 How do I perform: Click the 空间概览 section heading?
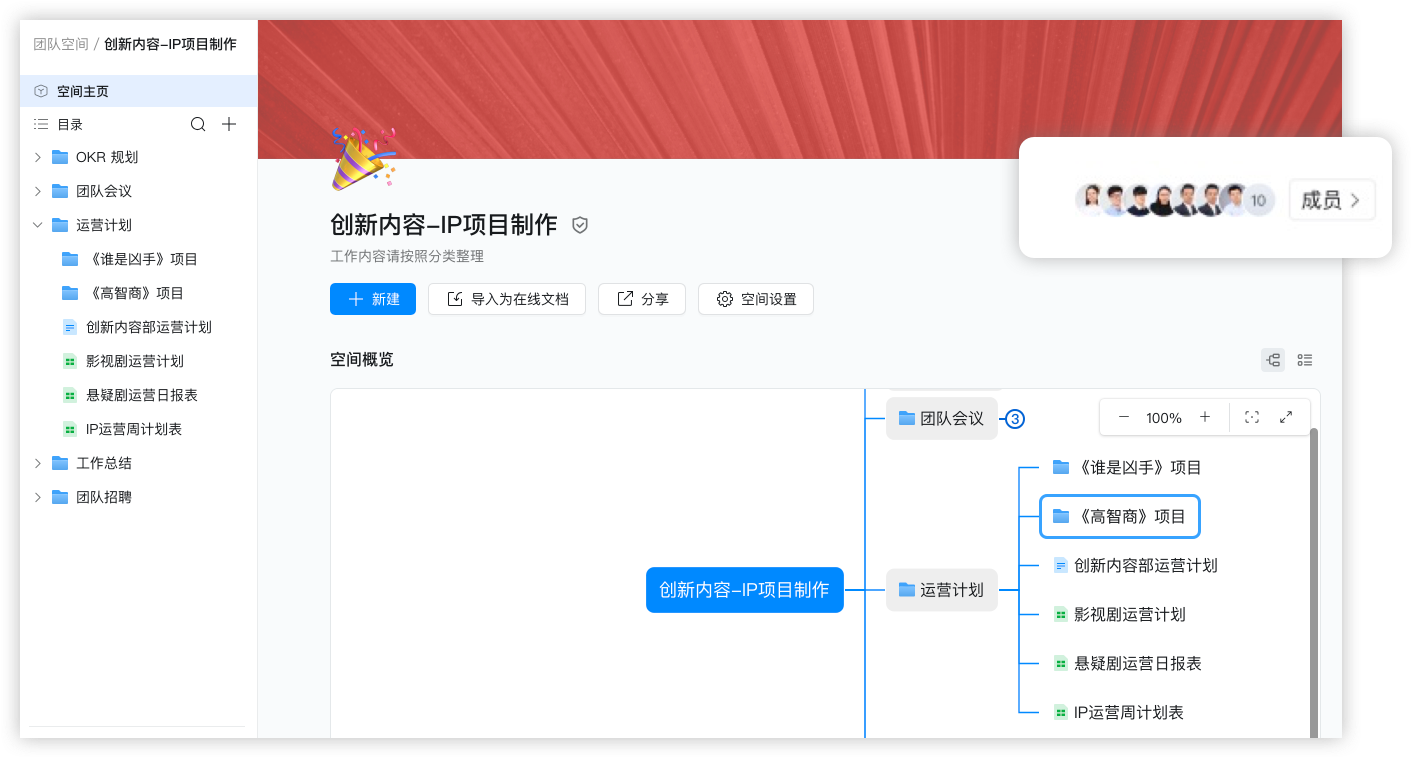362,360
